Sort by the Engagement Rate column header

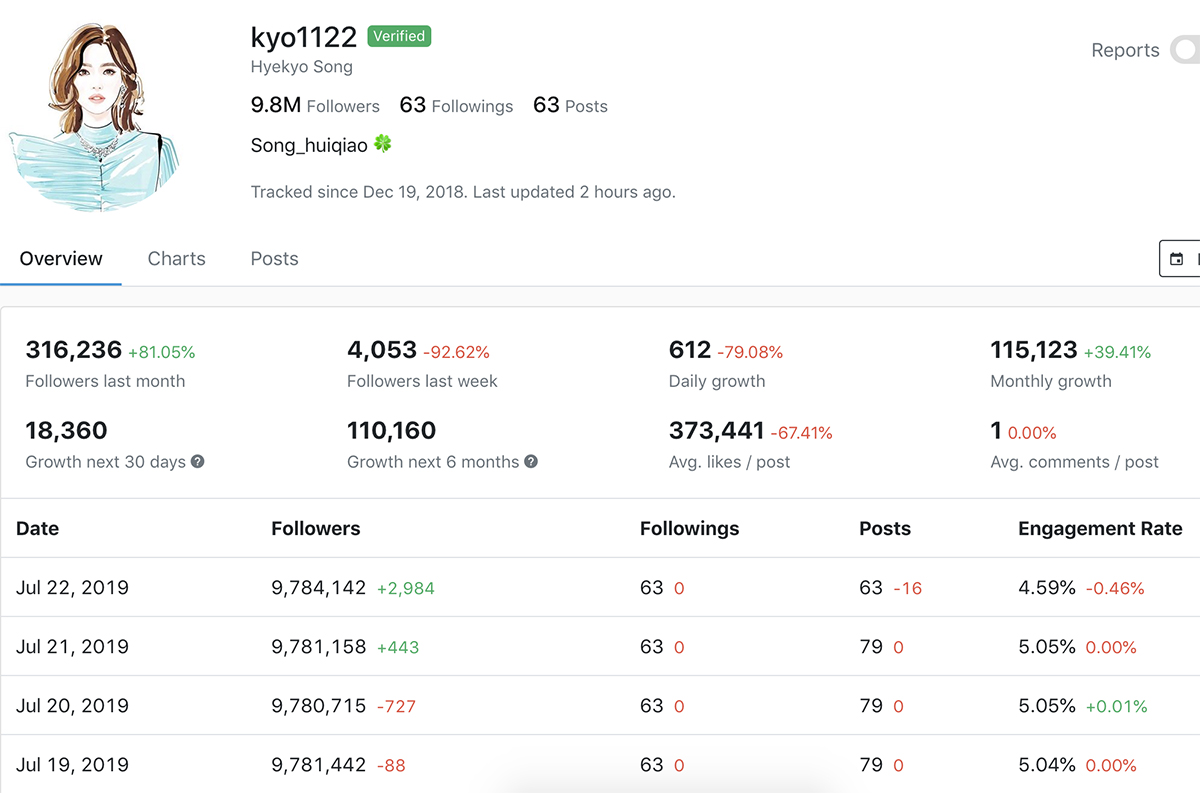[1100, 528]
